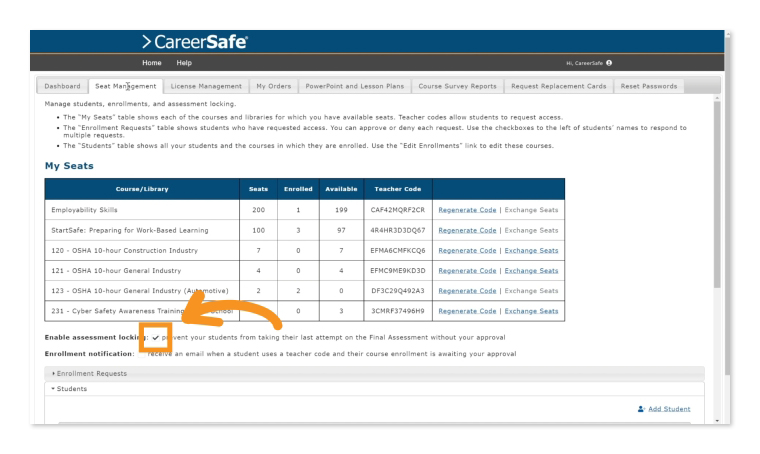Select 121 - OSHA 10-hour General Industry
This screenshot has width=760, height=454.
point(116,271)
